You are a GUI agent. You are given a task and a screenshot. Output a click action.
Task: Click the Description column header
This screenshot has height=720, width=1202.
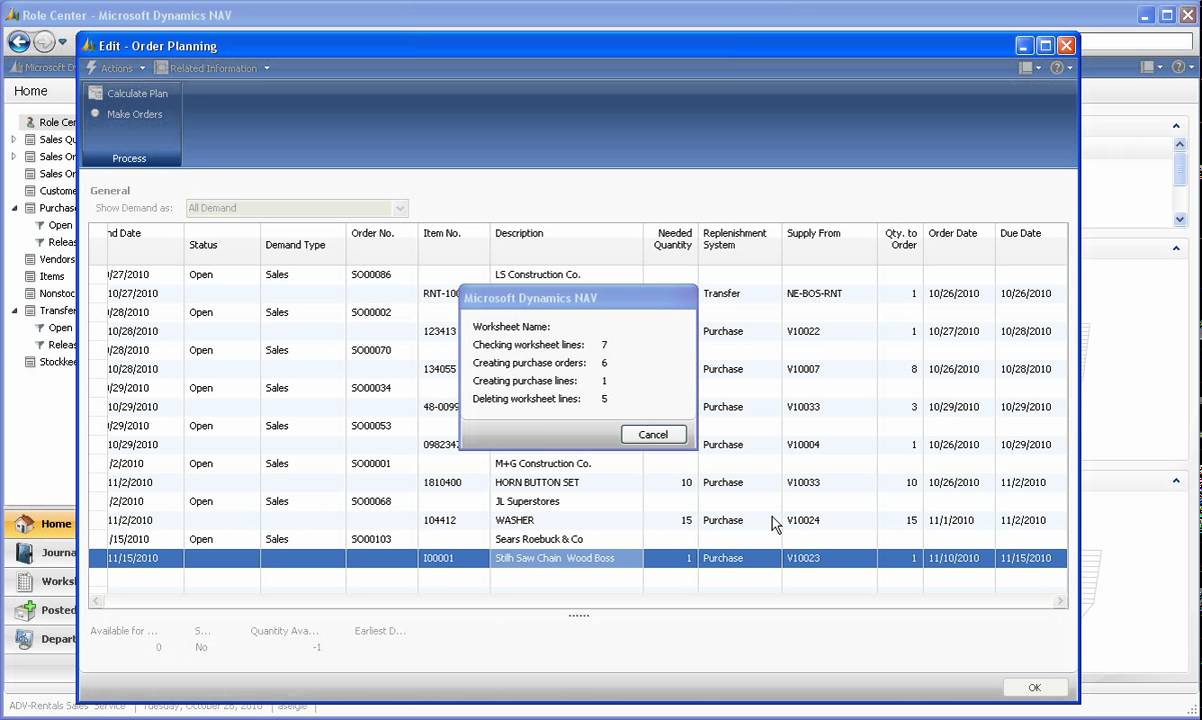(566, 244)
